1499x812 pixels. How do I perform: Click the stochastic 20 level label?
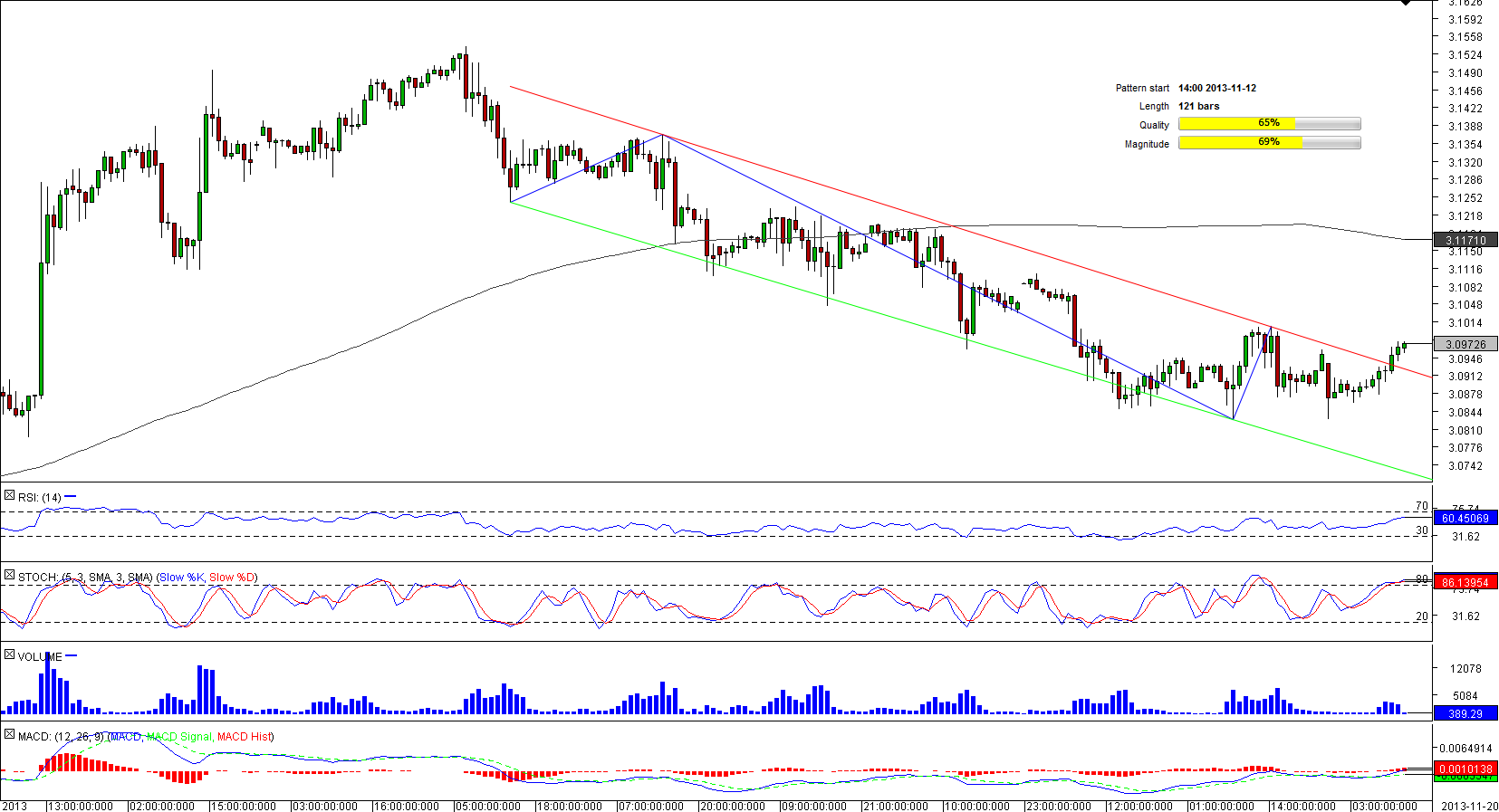tap(1422, 616)
